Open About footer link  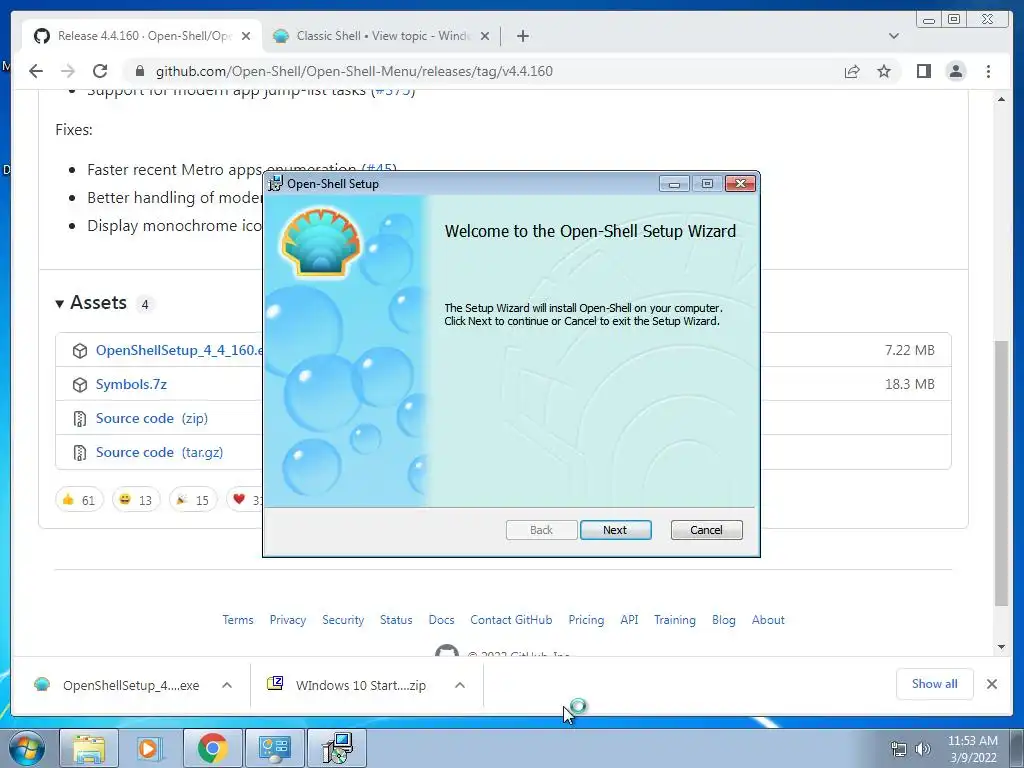(x=768, y=620)
